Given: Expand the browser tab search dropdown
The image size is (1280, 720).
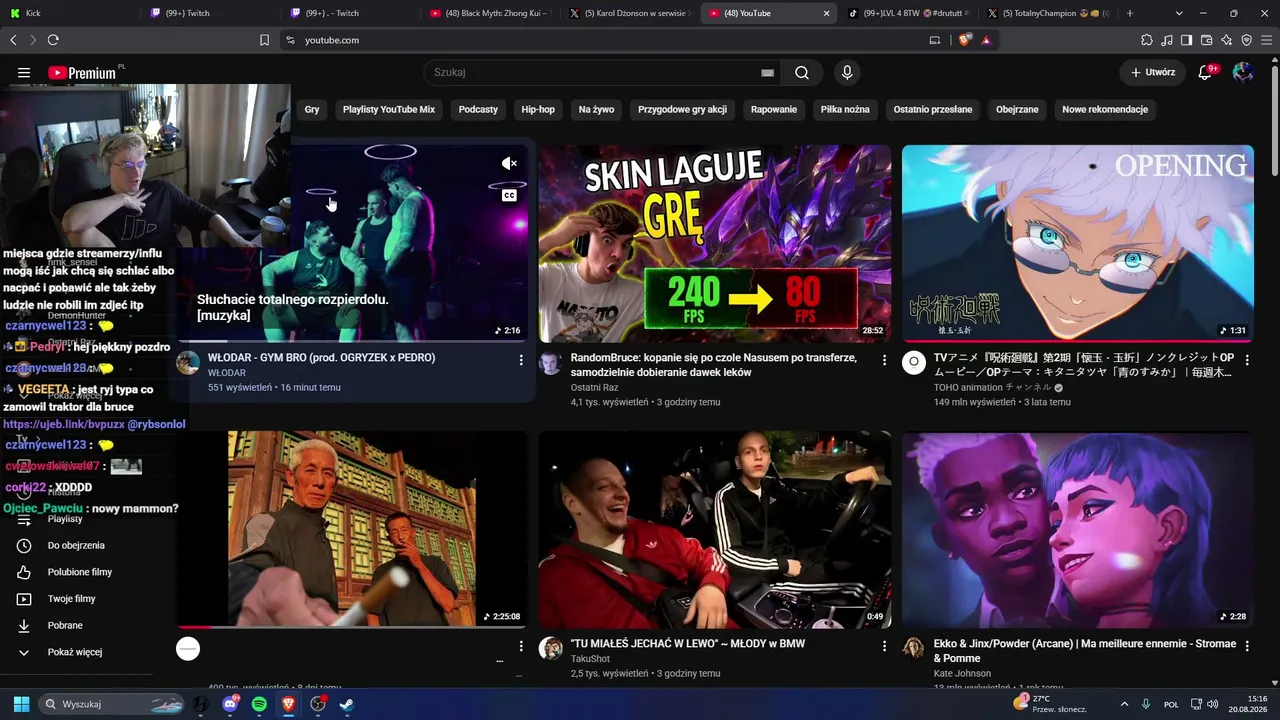Looking at the screenshot, I should click(1179, 13).
